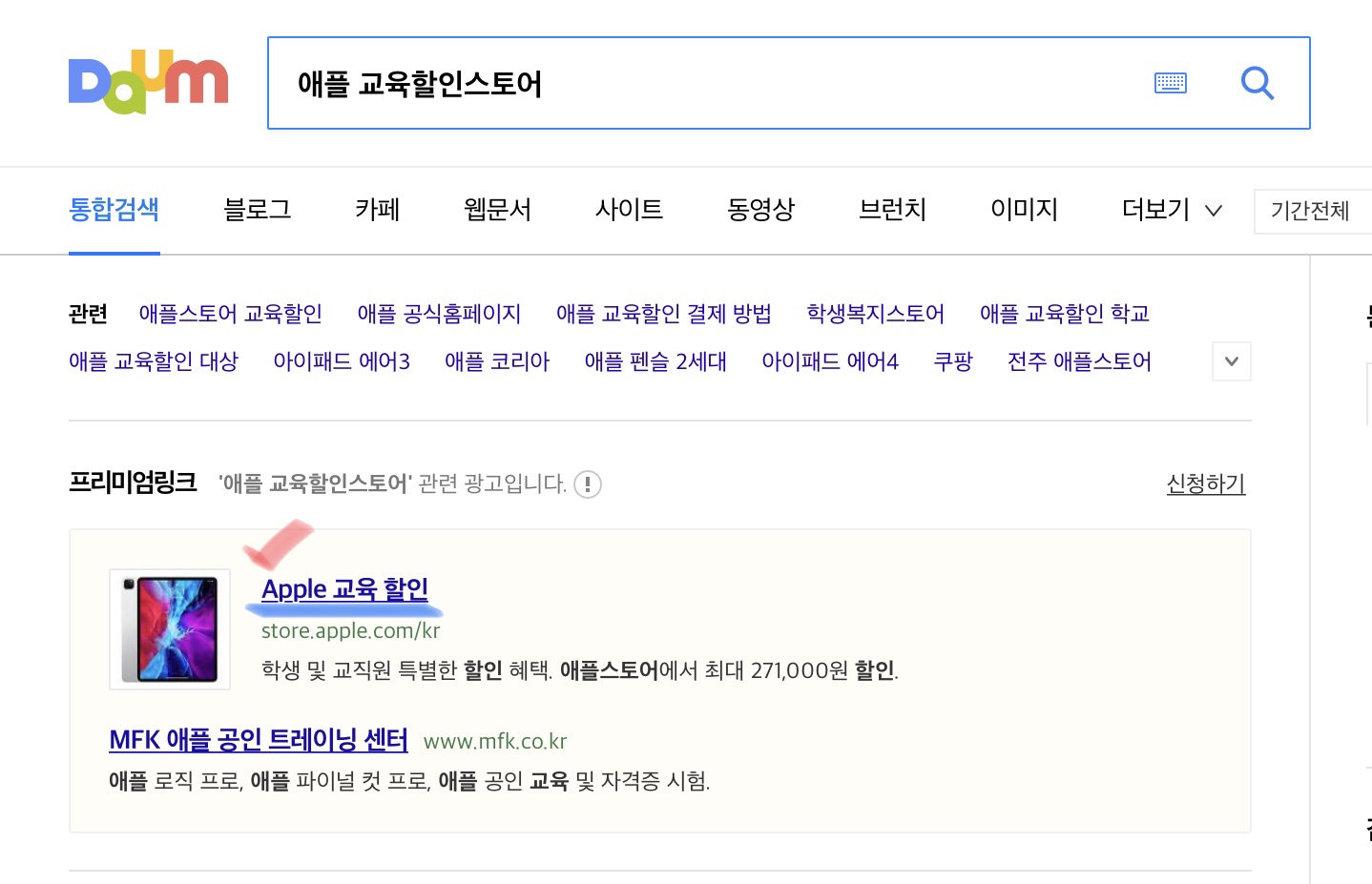
Task: Switch to the 이미지 tab
Action: point(1024,209)
